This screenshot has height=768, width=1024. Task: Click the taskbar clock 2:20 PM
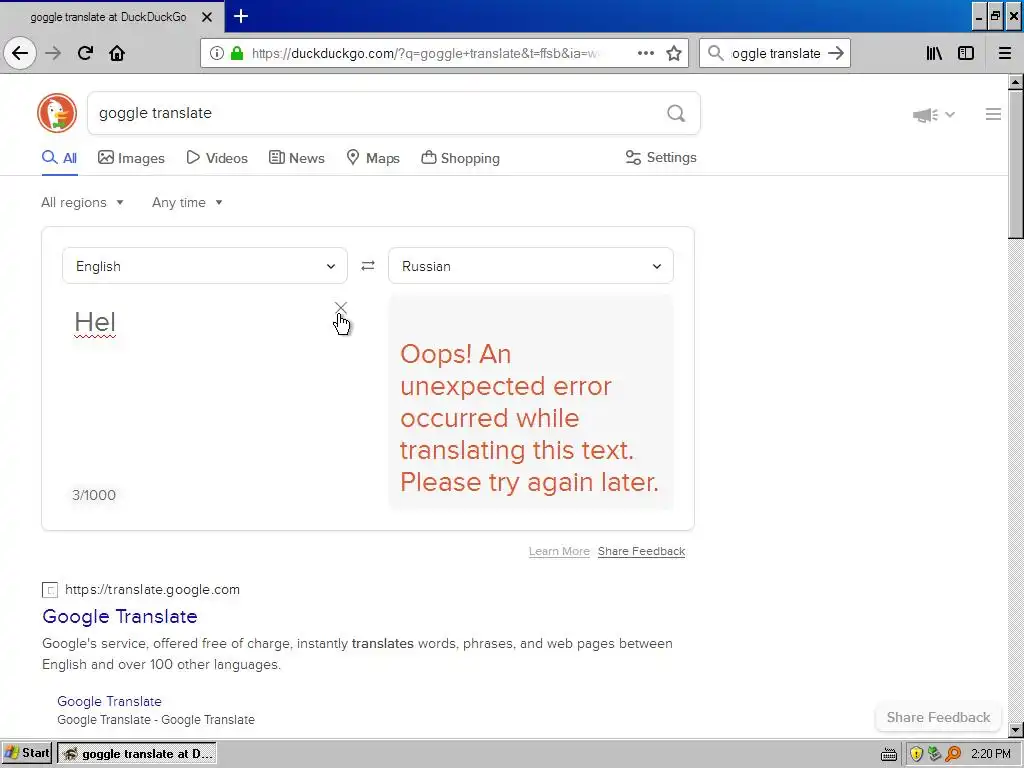(990, 754)
